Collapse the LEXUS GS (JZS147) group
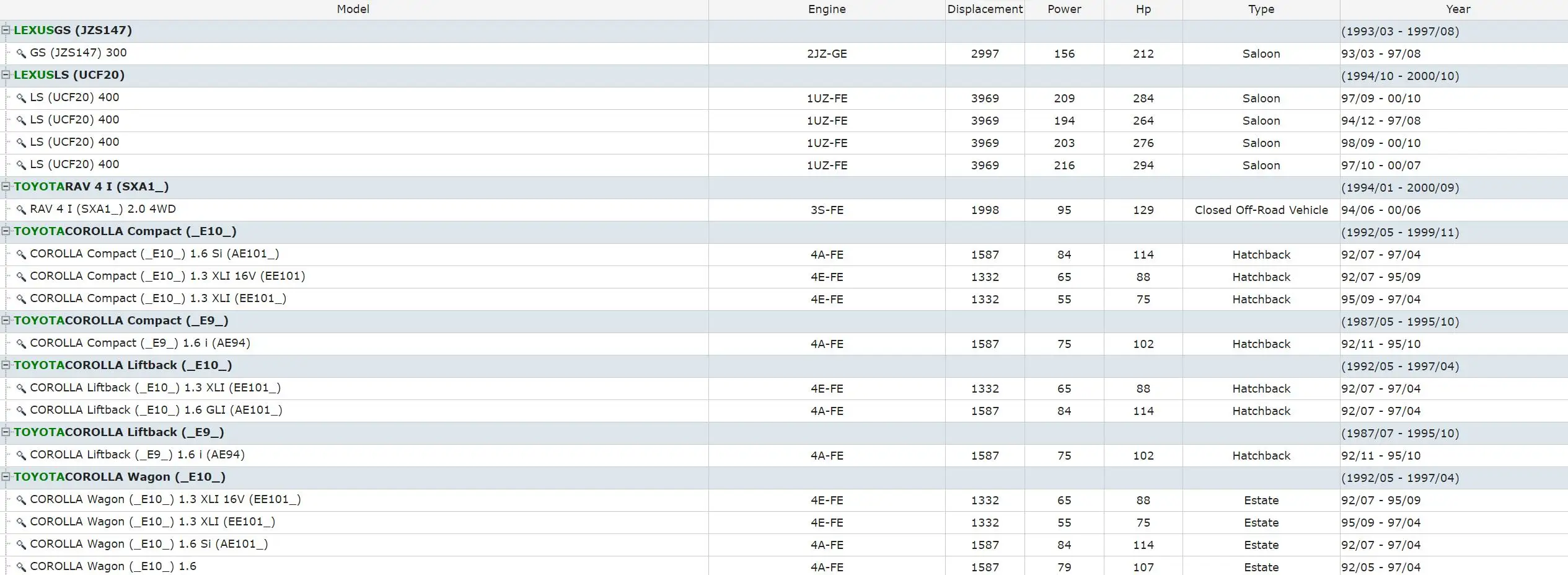Image resolution: width=1568 pixels, height=575 pixels. [6, 30]
